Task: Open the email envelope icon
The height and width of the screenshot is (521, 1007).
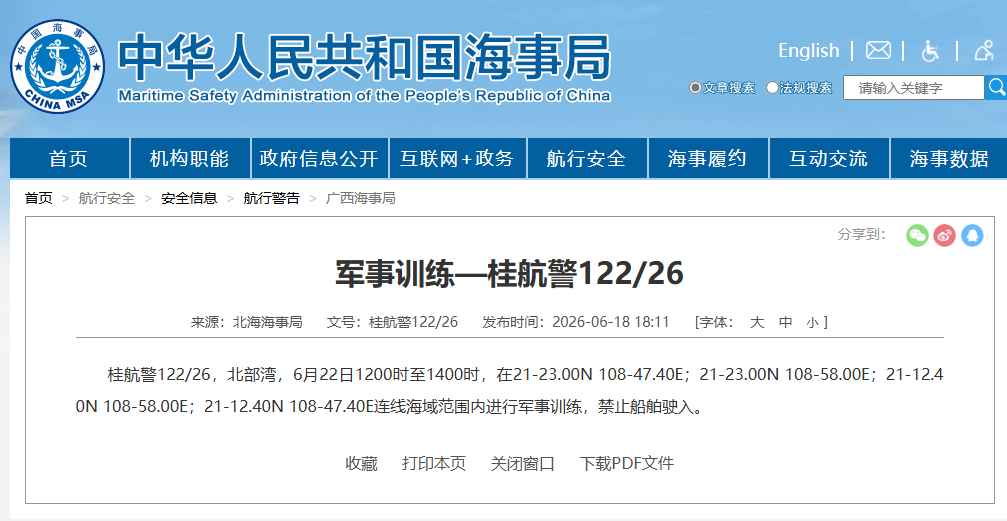Action: (x=878, y=50)
